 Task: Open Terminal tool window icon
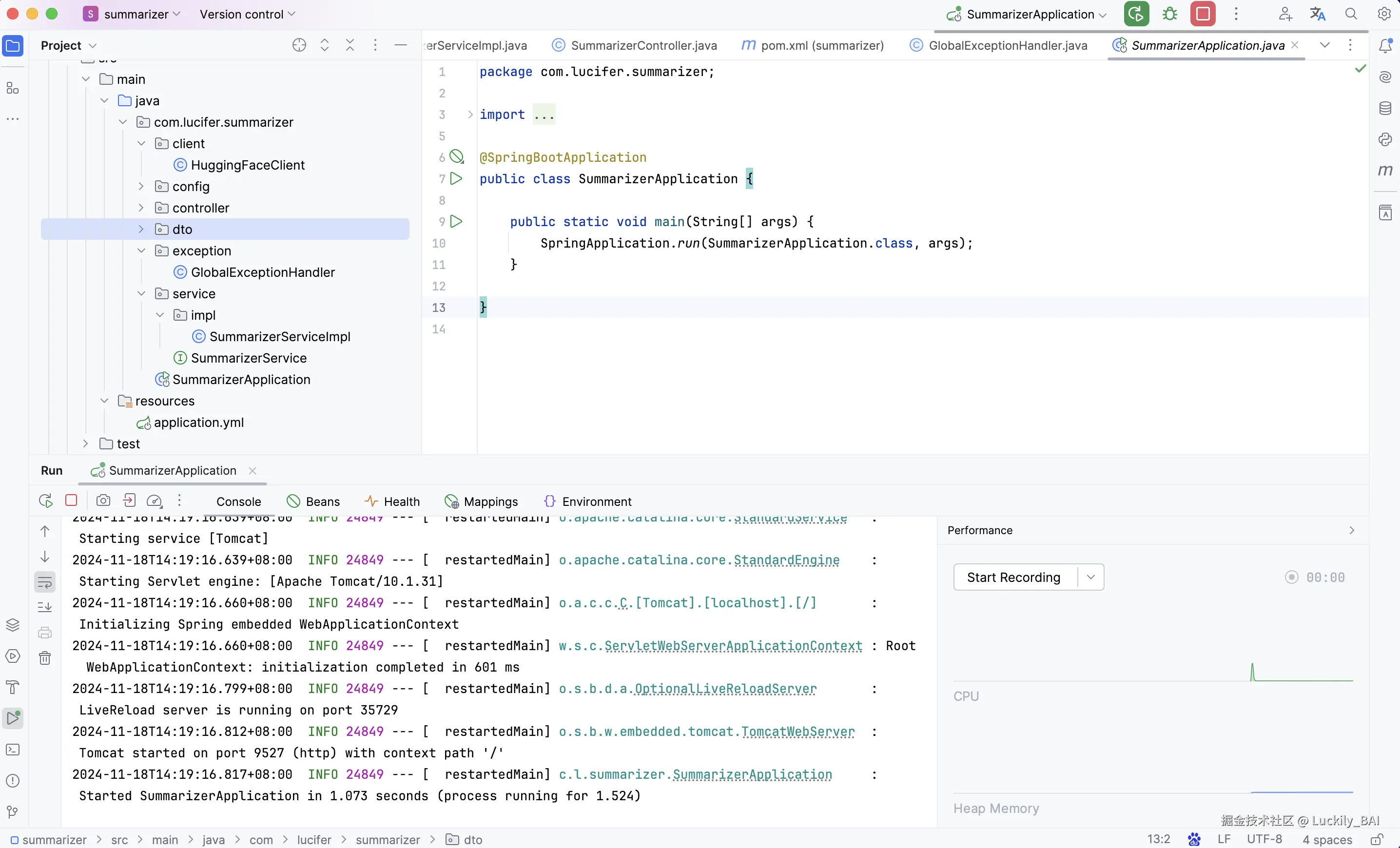(13, 750)
